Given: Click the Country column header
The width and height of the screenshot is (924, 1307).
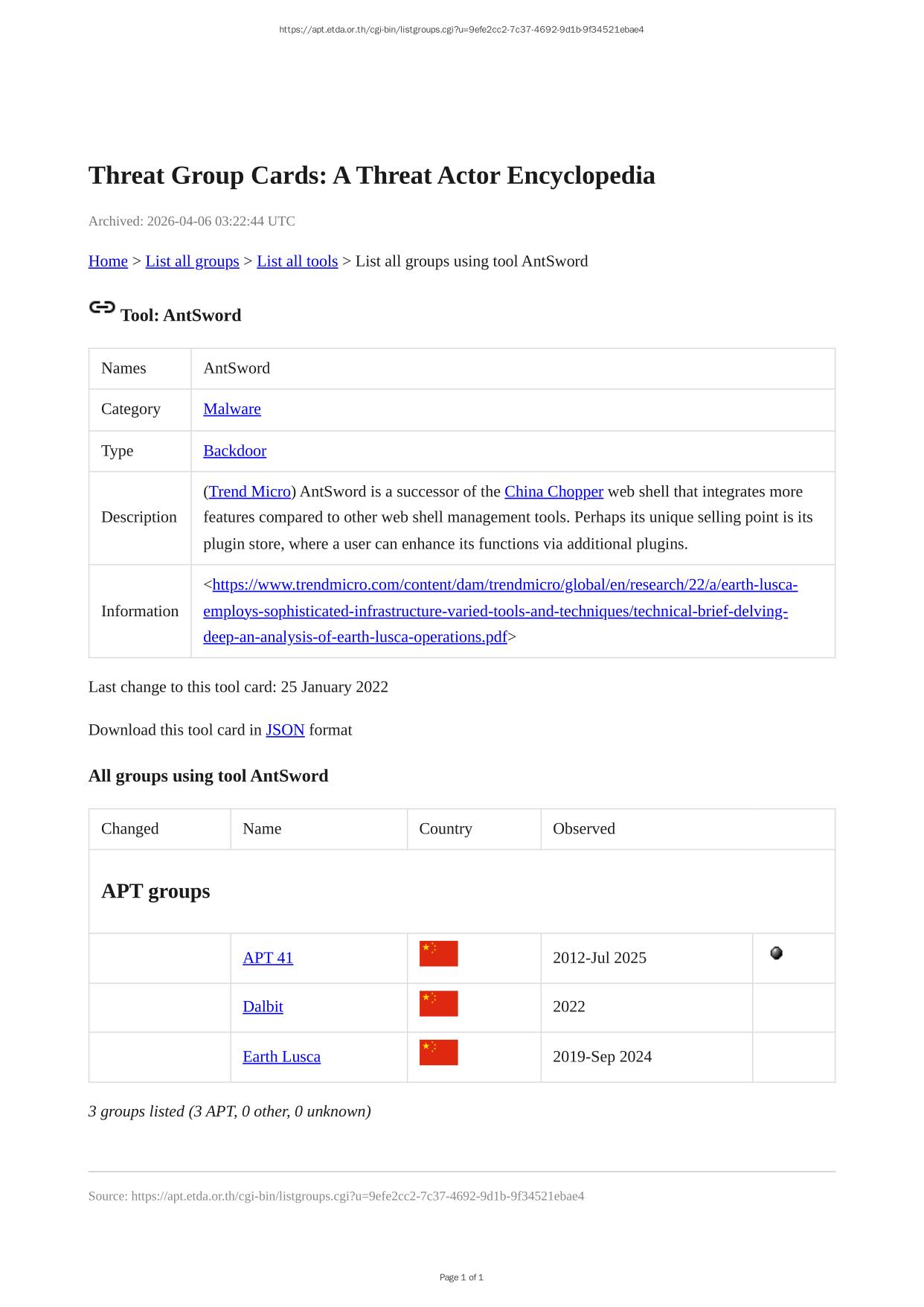Looking at the screenshot, I should (446, 828).
